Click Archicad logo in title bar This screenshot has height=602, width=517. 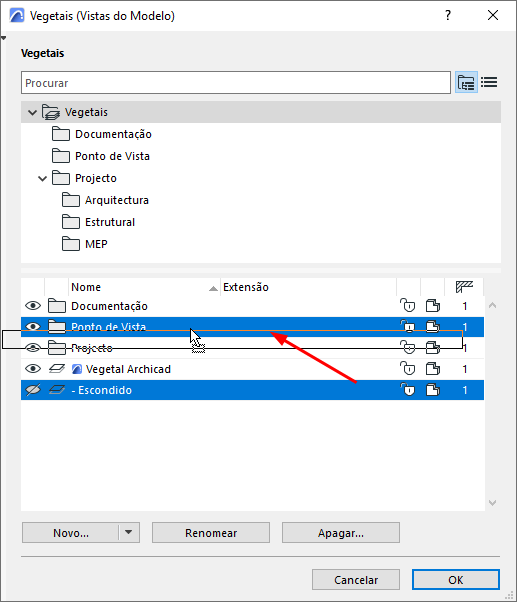[x=17, y=16]
